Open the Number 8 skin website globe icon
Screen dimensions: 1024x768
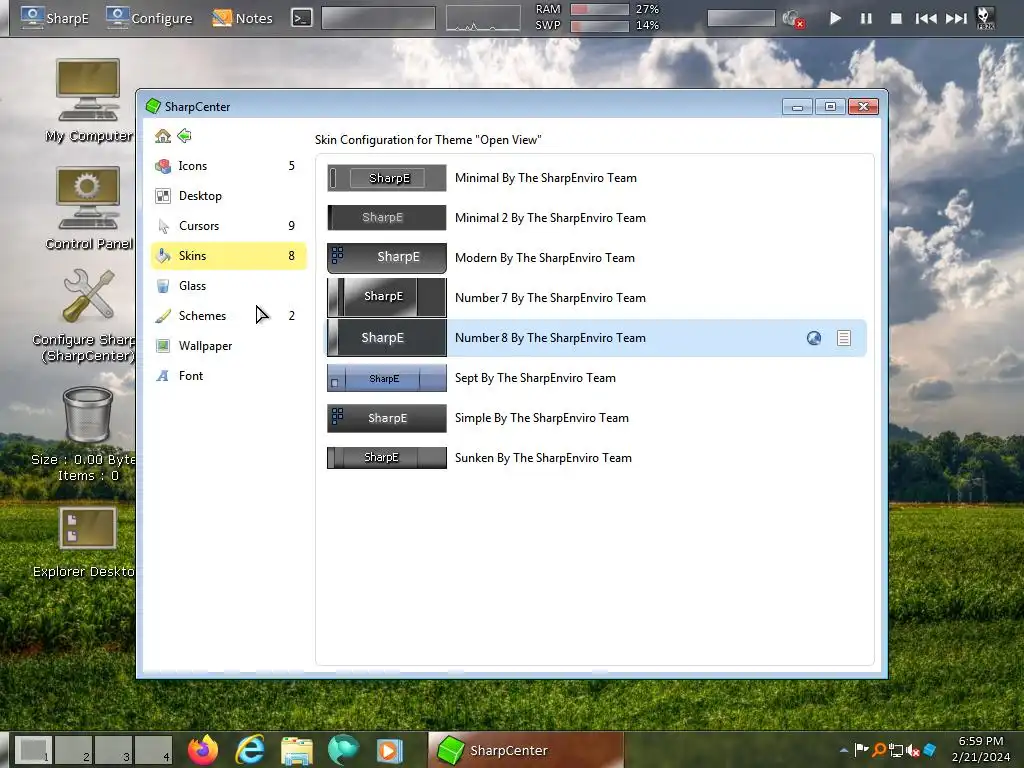coord(814,338)
